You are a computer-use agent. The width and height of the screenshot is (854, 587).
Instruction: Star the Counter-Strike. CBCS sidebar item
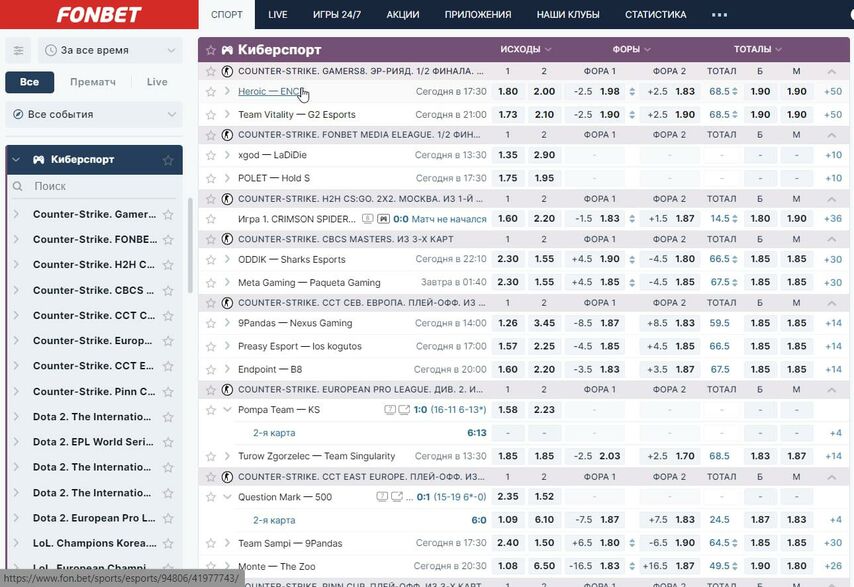click(x=168, y=291)
